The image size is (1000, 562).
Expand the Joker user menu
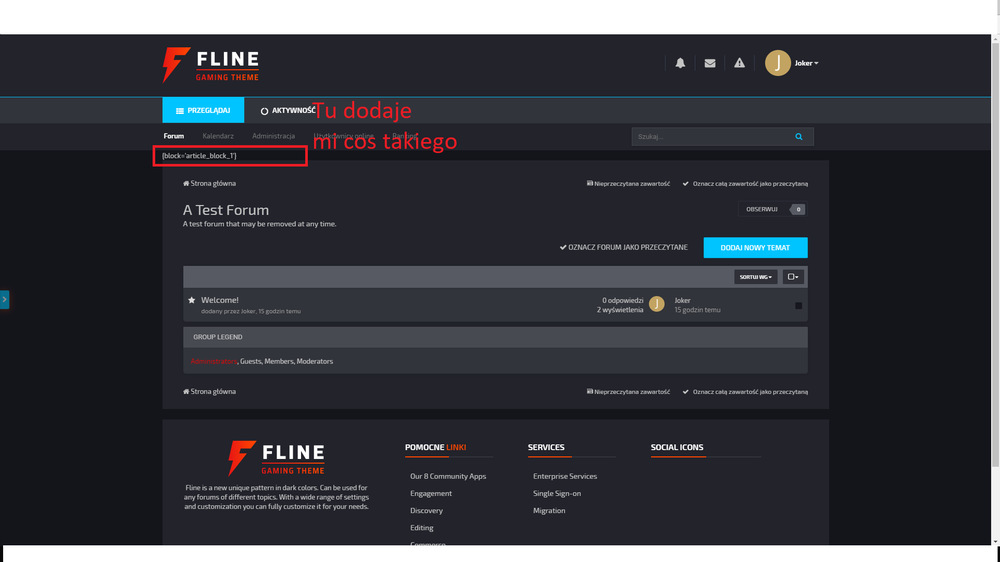point(807,63)
